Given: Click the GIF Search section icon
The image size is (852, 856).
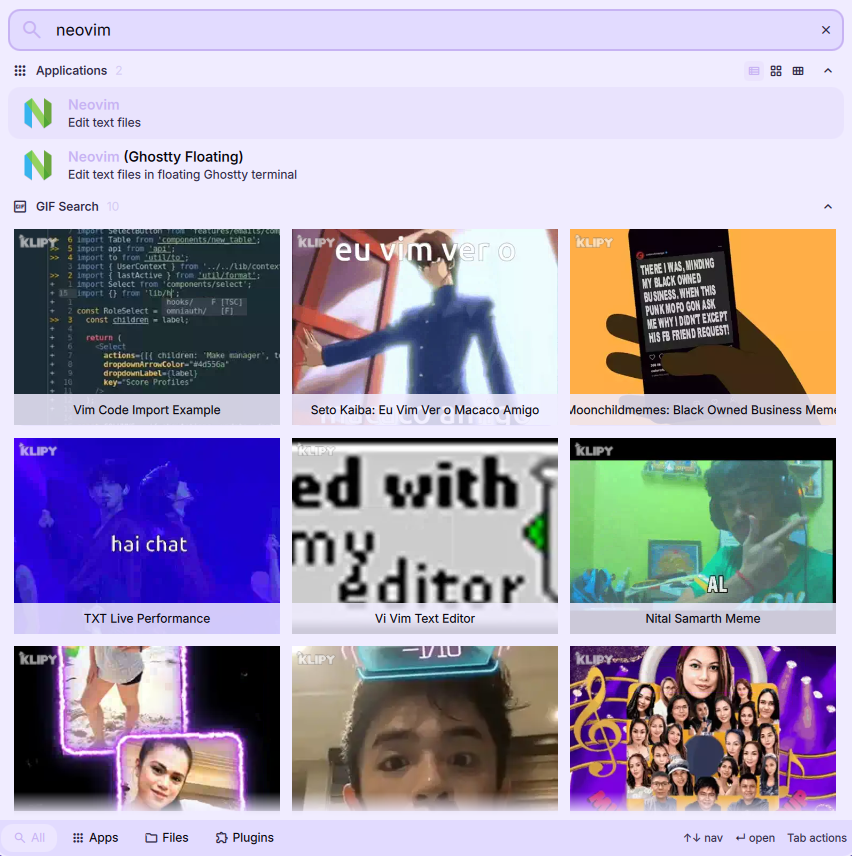Looking at the screenshot, I should click(19, 206).
